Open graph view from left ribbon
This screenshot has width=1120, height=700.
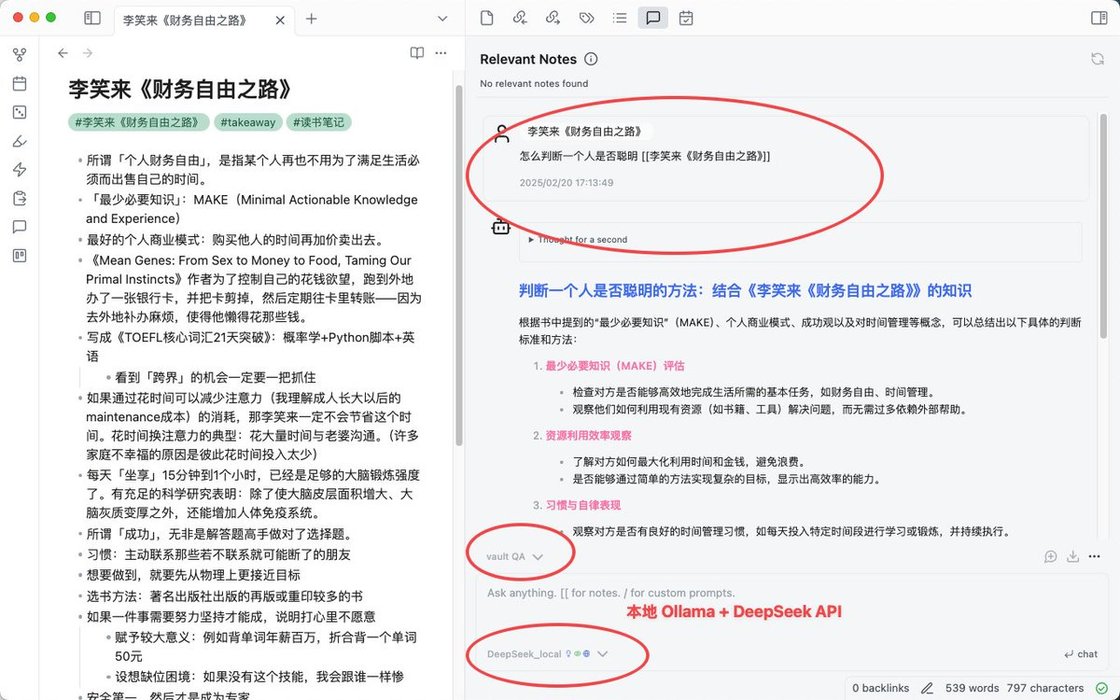(x=19, y=54)
